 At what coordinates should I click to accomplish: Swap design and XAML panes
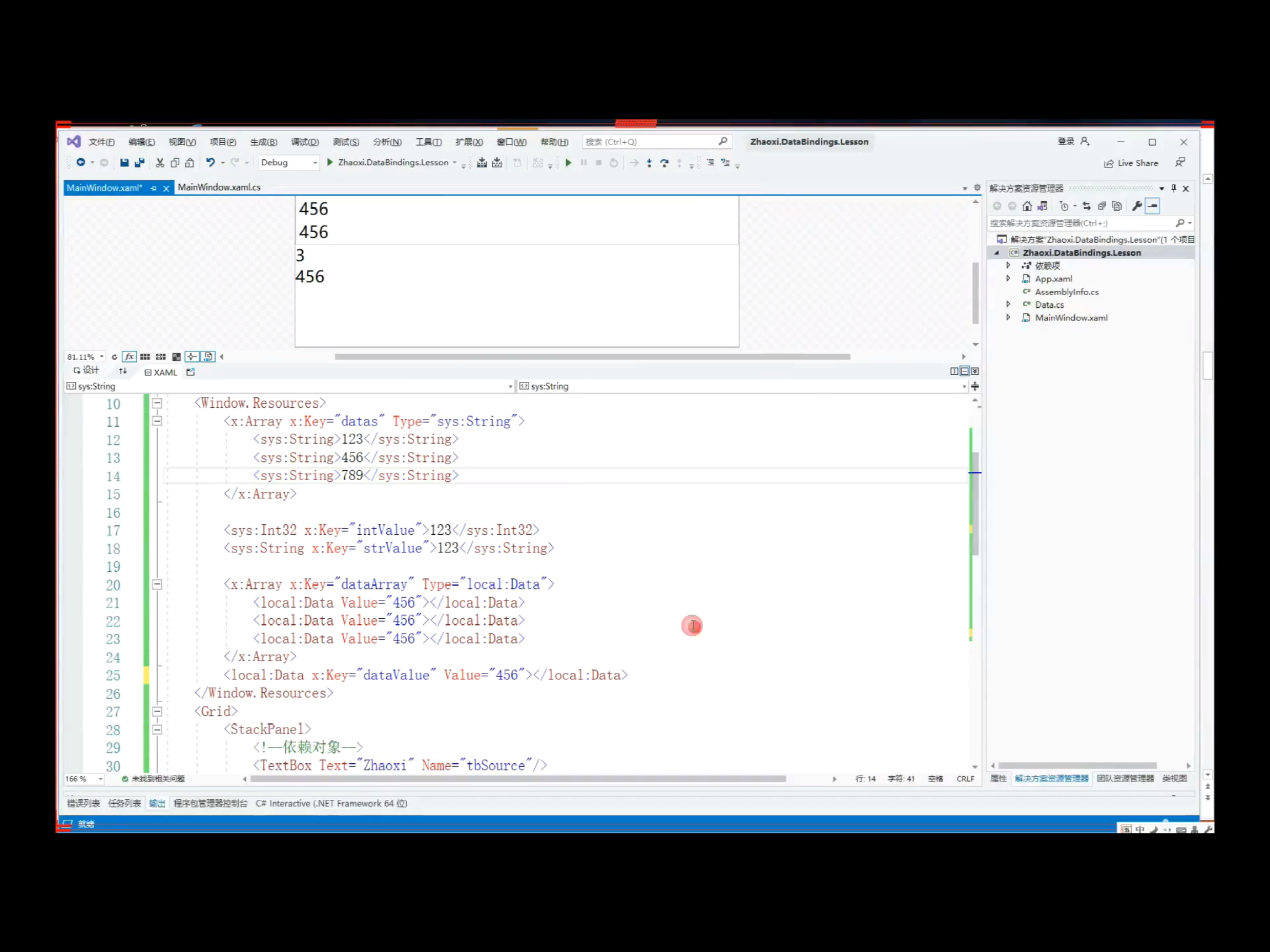(122, 371)
